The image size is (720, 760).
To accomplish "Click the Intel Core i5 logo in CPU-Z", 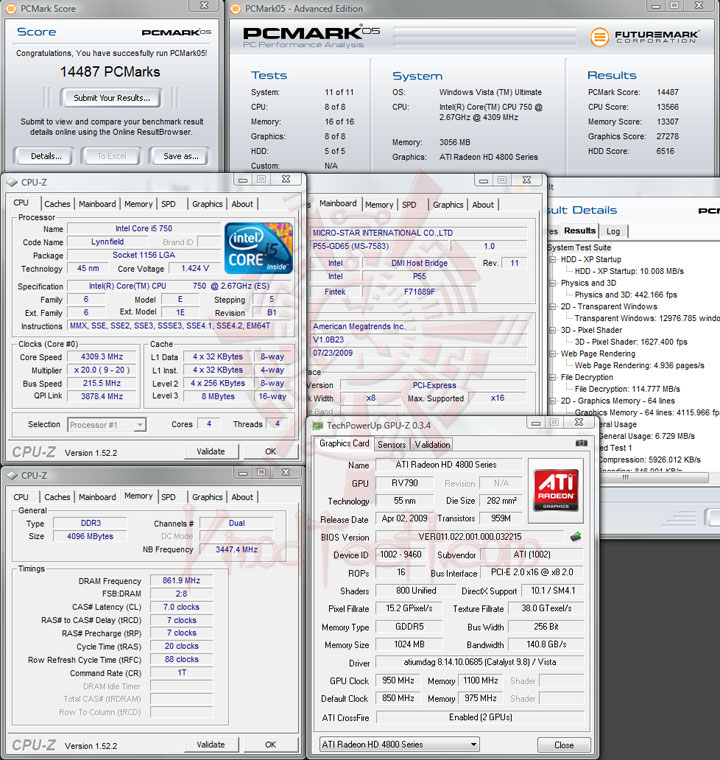I will tap(258, 248).
